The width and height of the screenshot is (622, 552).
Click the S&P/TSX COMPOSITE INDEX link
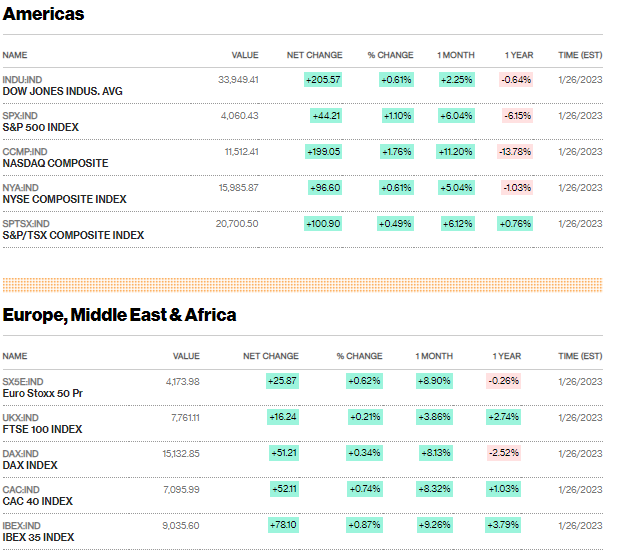pyautogui.click(x=73, y=235)
